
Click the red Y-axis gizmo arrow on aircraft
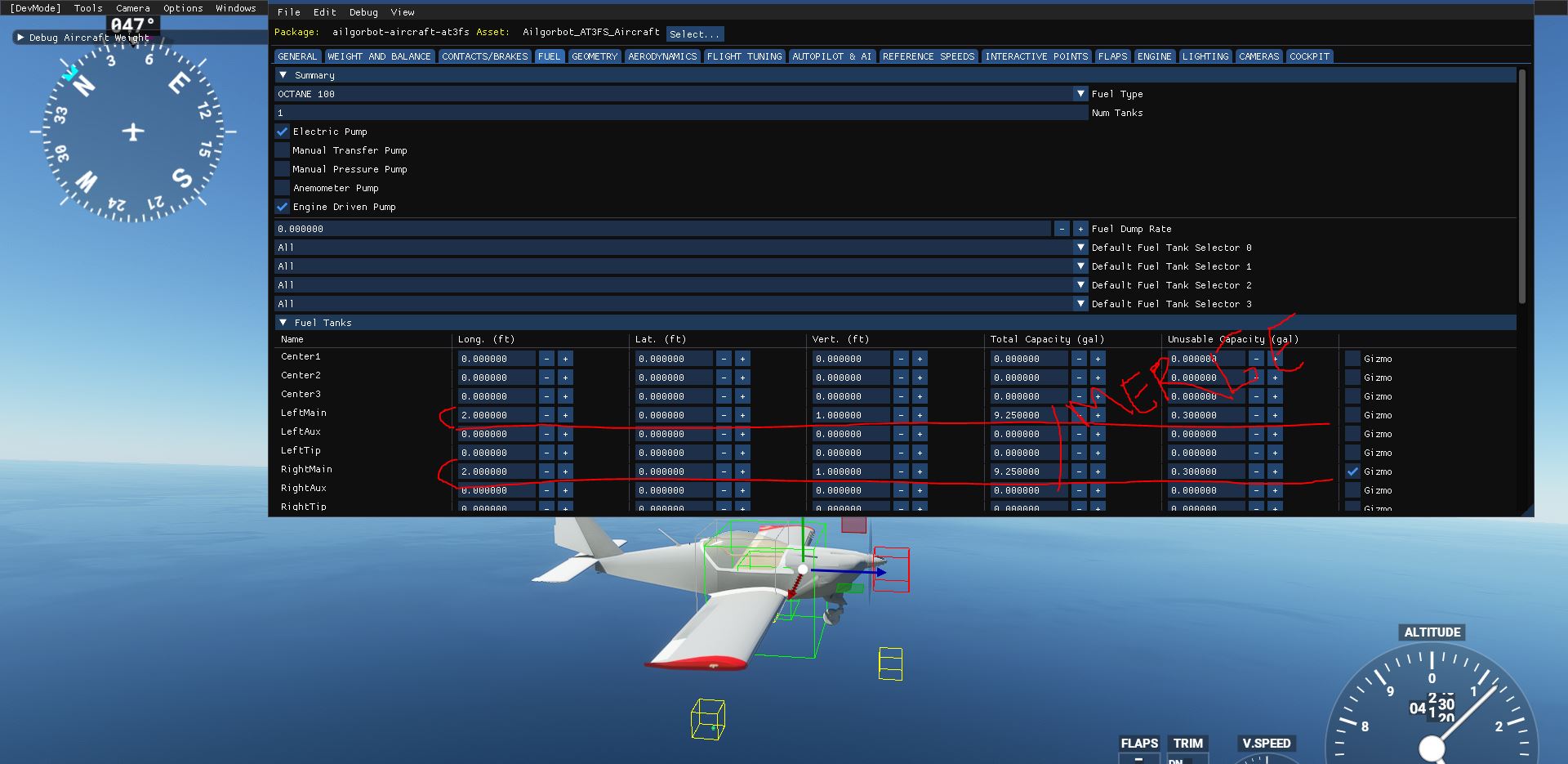point(795,584)
